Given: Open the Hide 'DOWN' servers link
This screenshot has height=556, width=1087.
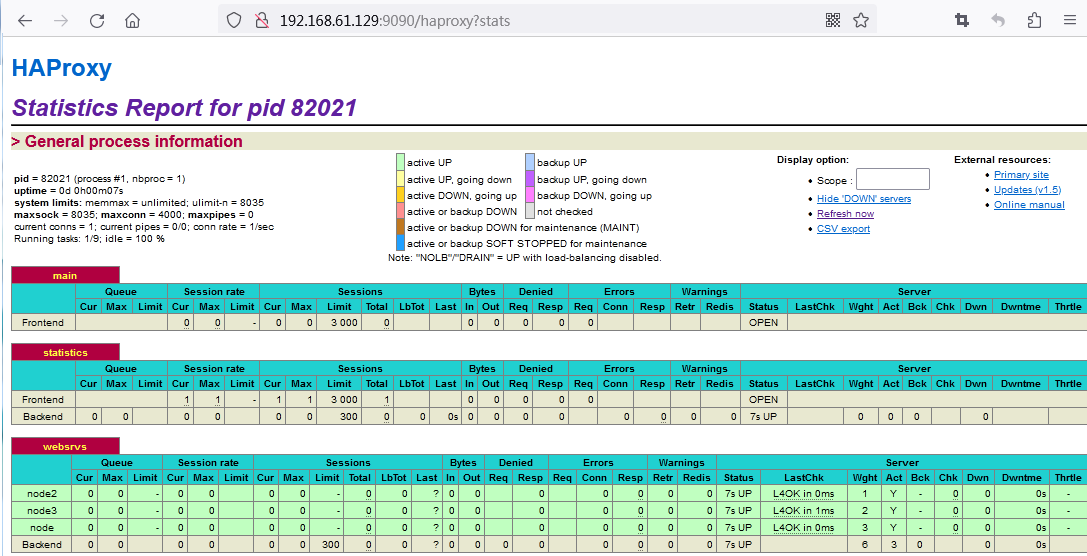Looking at the screenshot, I should pos(864,199).
